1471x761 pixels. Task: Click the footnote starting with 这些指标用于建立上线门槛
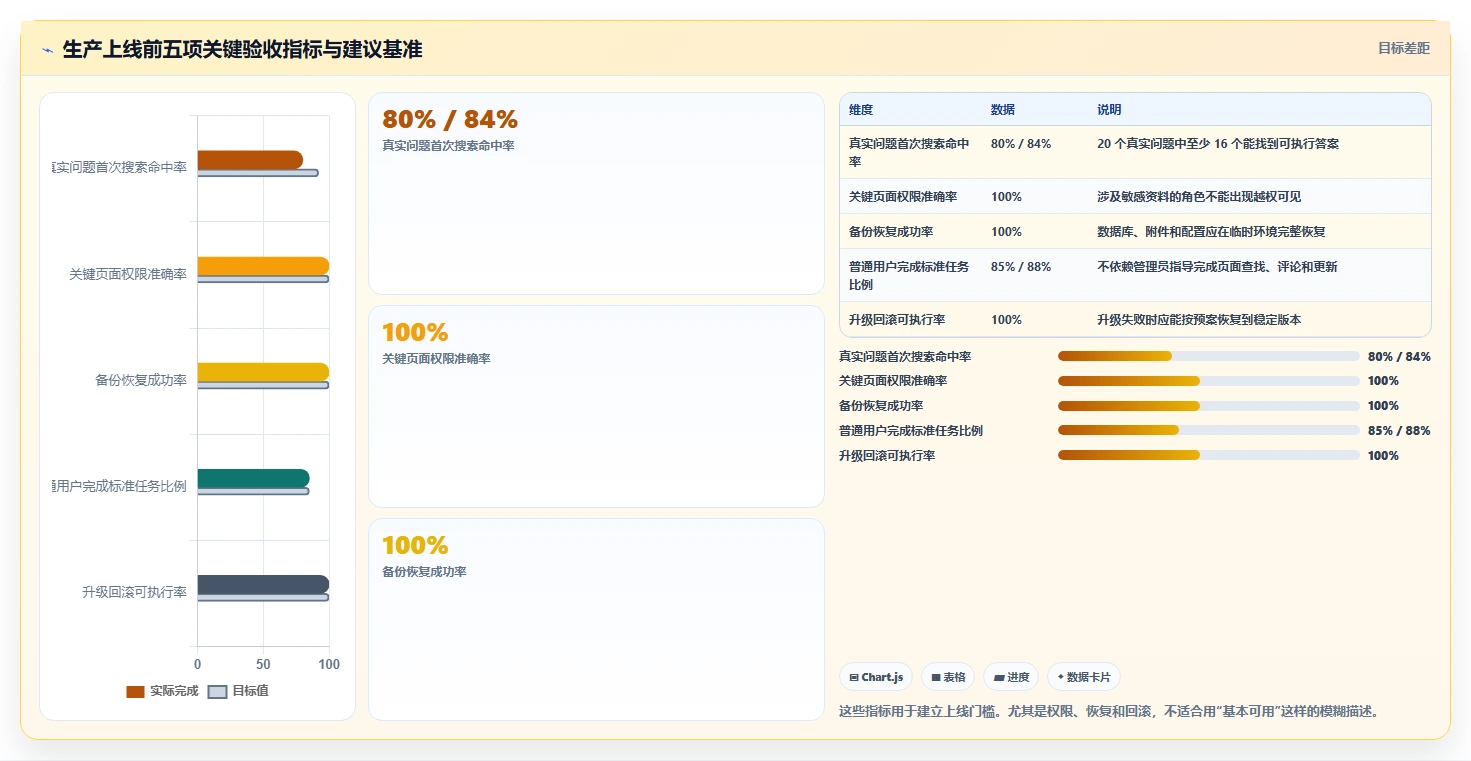pos(1109,712)
